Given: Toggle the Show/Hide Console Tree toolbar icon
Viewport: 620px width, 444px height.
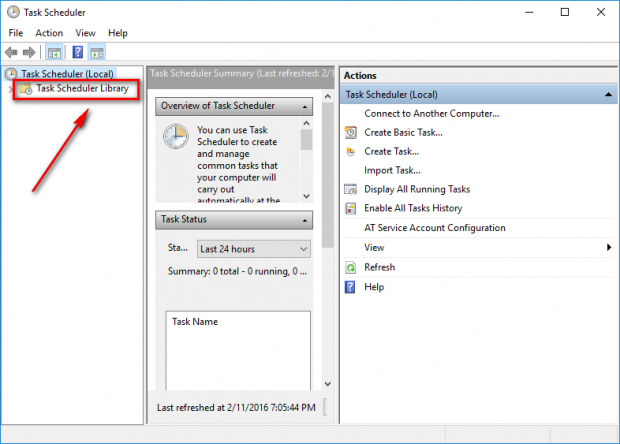Looking at the screenshot, I should coord(54,52).
